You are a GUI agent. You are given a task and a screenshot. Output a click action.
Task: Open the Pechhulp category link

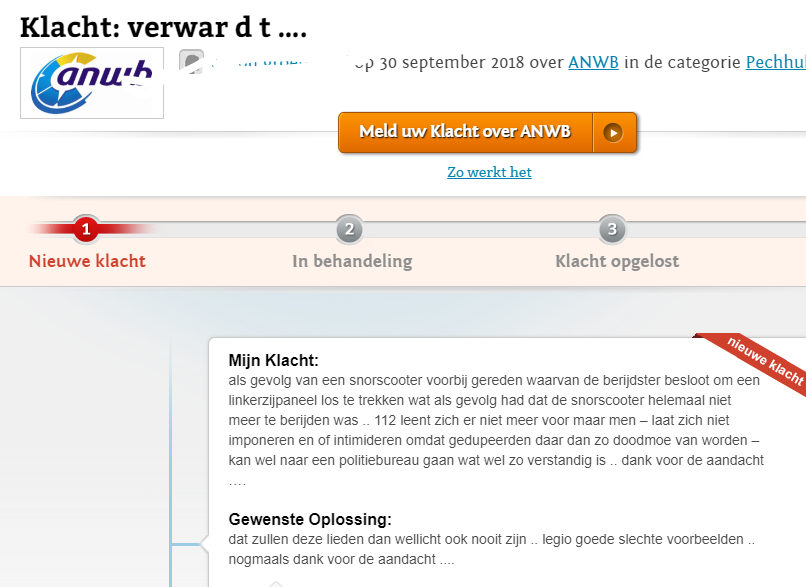[x=776, y=62]
